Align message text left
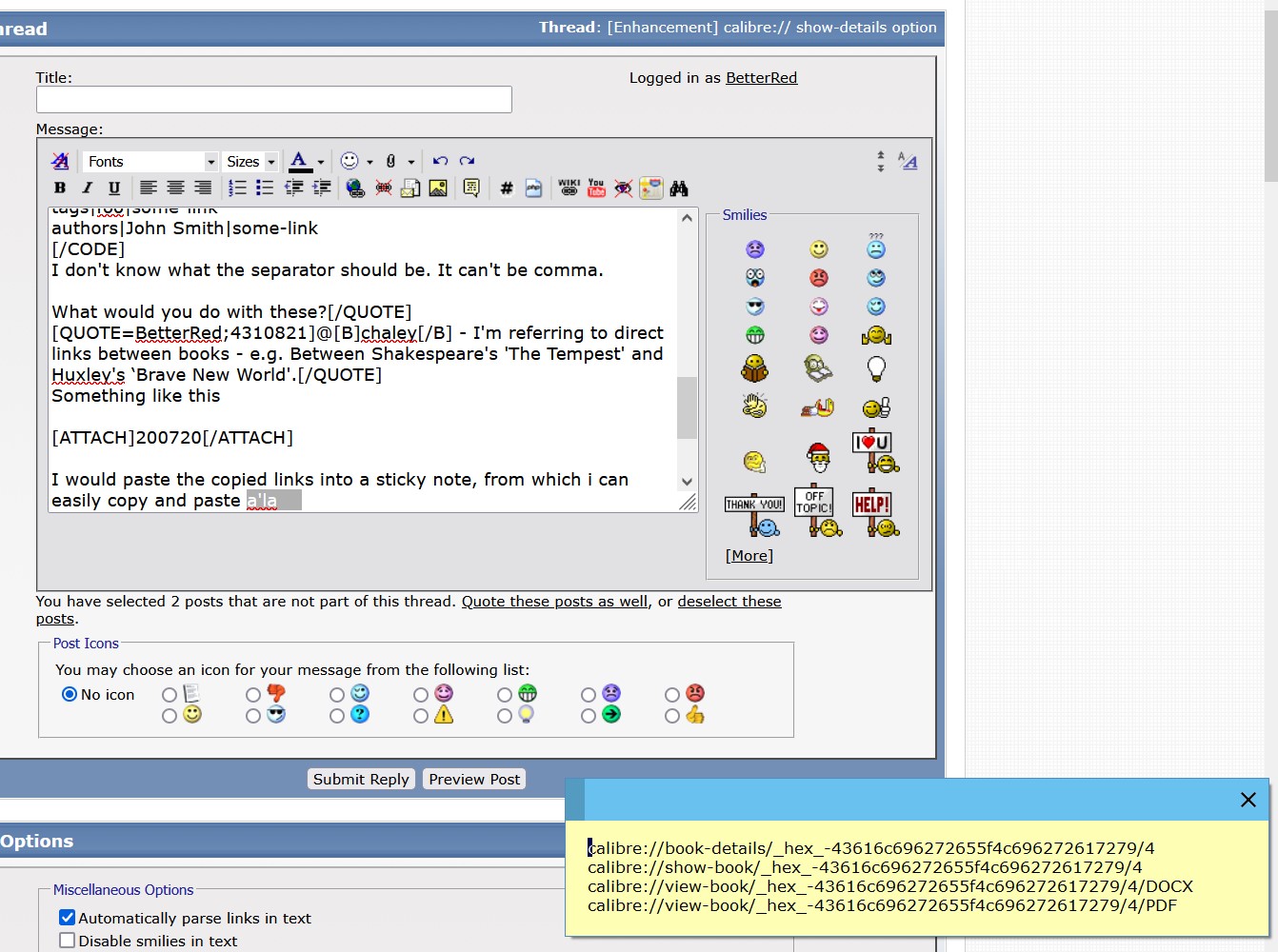This screenshot has height=952, width=1278. coord(149,188)
